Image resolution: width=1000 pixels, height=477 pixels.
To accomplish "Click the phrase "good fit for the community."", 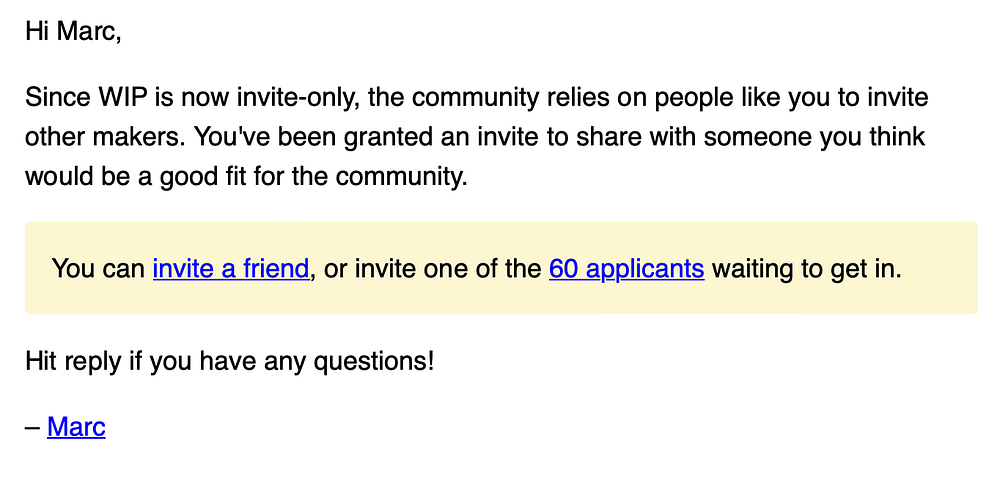I will (x=313, y=177).
